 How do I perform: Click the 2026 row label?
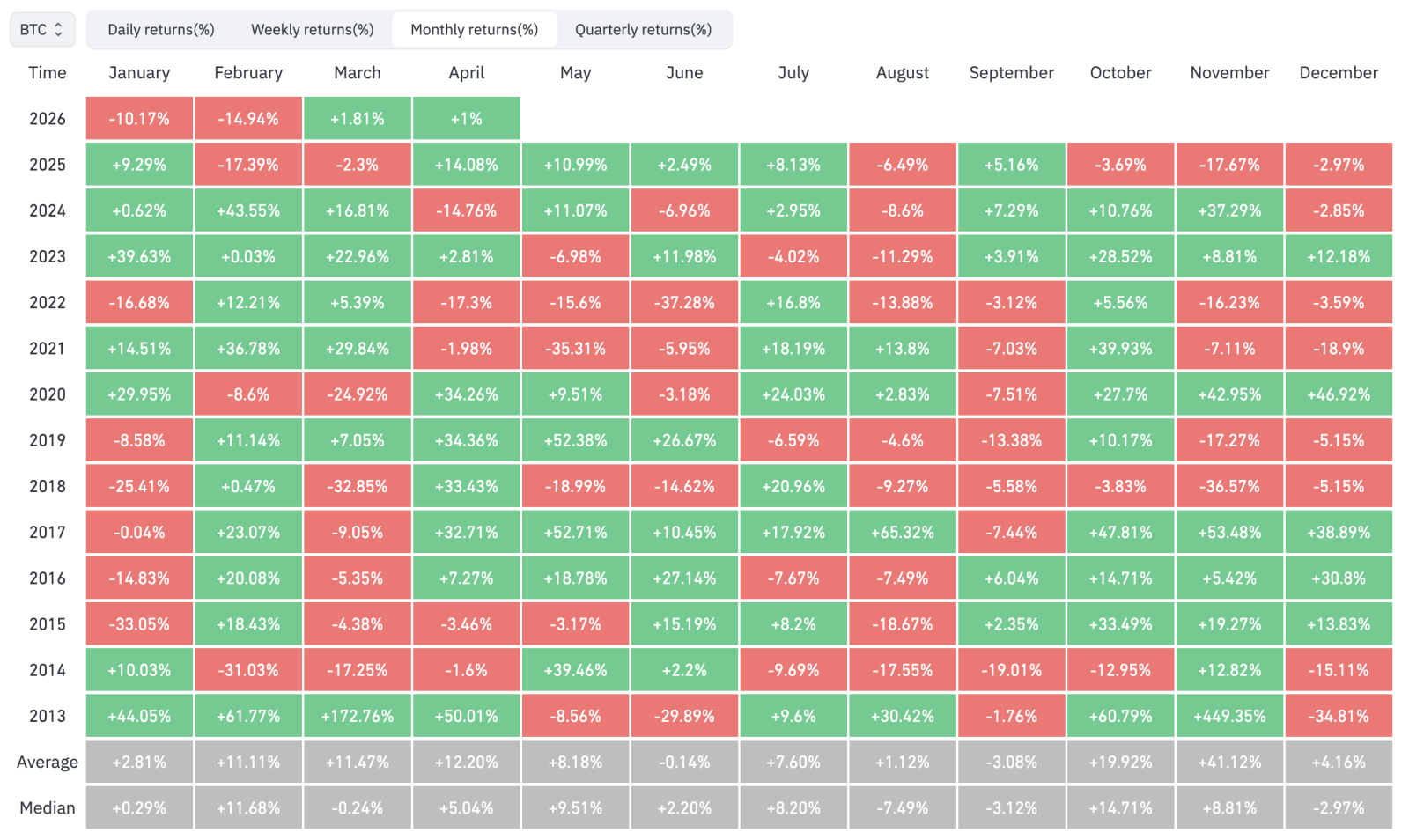coord(47,119)
